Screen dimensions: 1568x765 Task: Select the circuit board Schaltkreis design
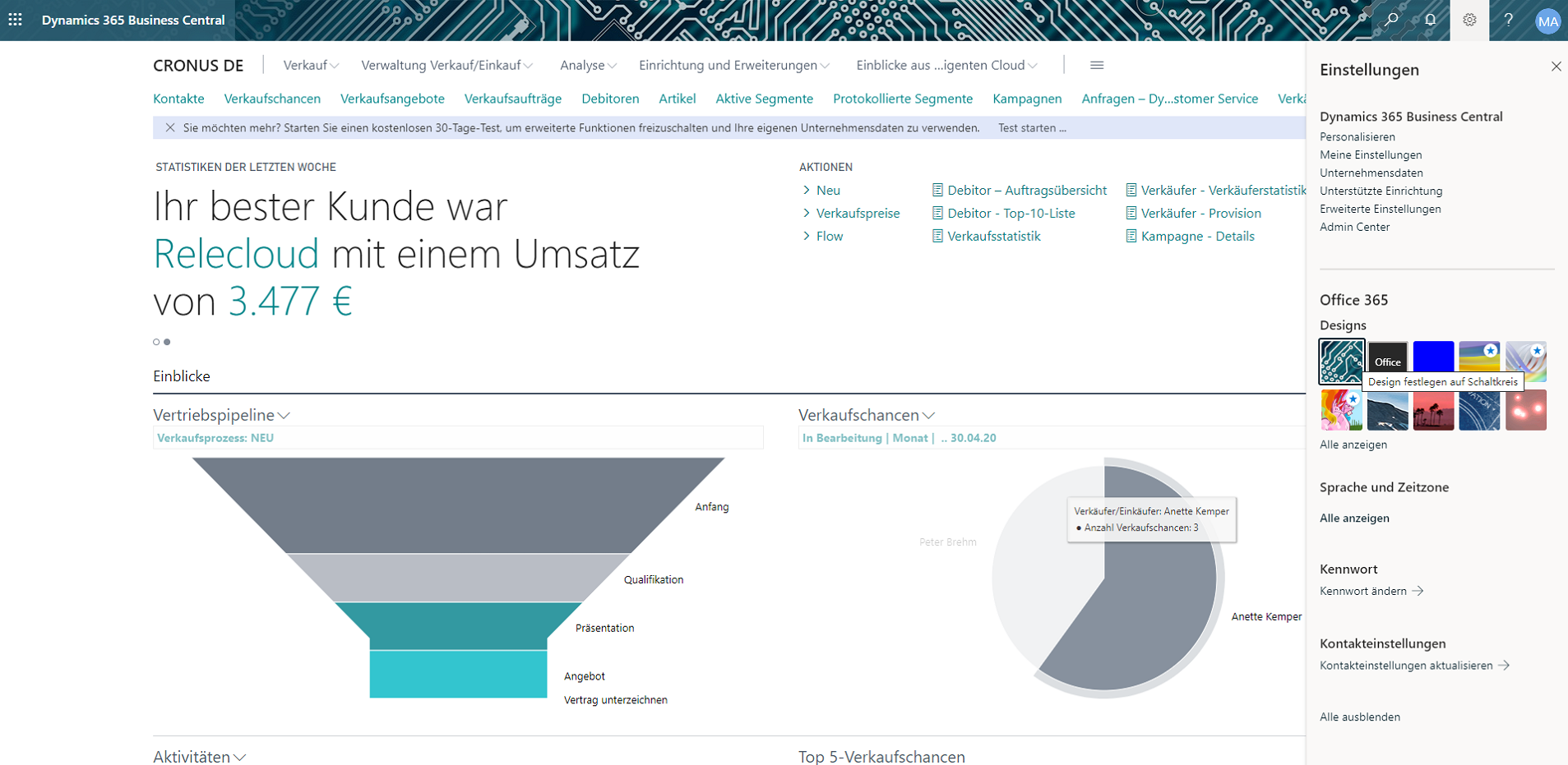pyautogui.click(x=1342, y=362)
